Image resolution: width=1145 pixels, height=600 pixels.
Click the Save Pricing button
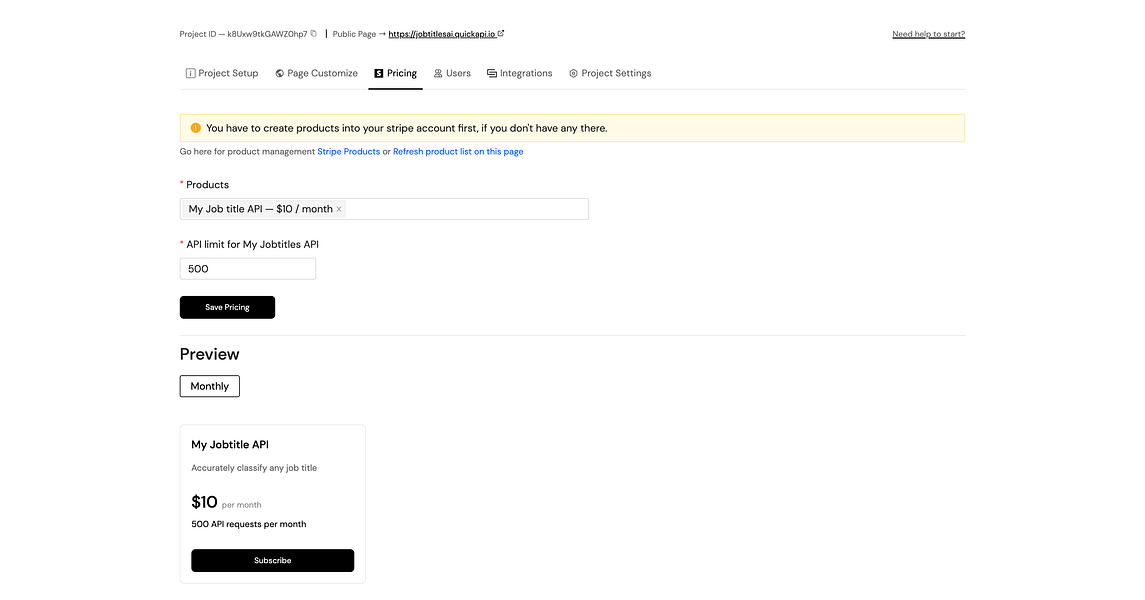point(227,307)
